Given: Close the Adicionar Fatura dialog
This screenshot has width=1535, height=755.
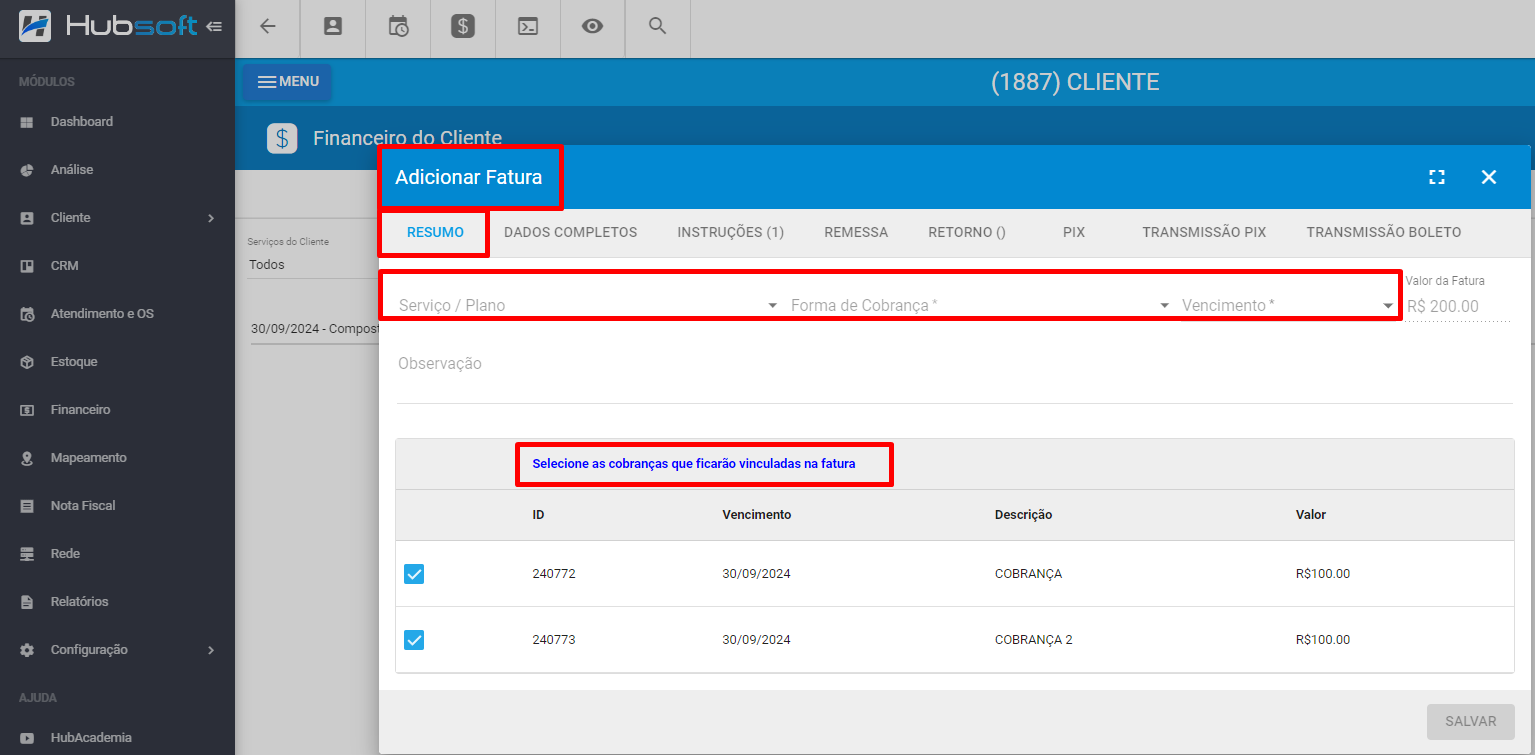Looking at the screenshot, I should 1489,177.
